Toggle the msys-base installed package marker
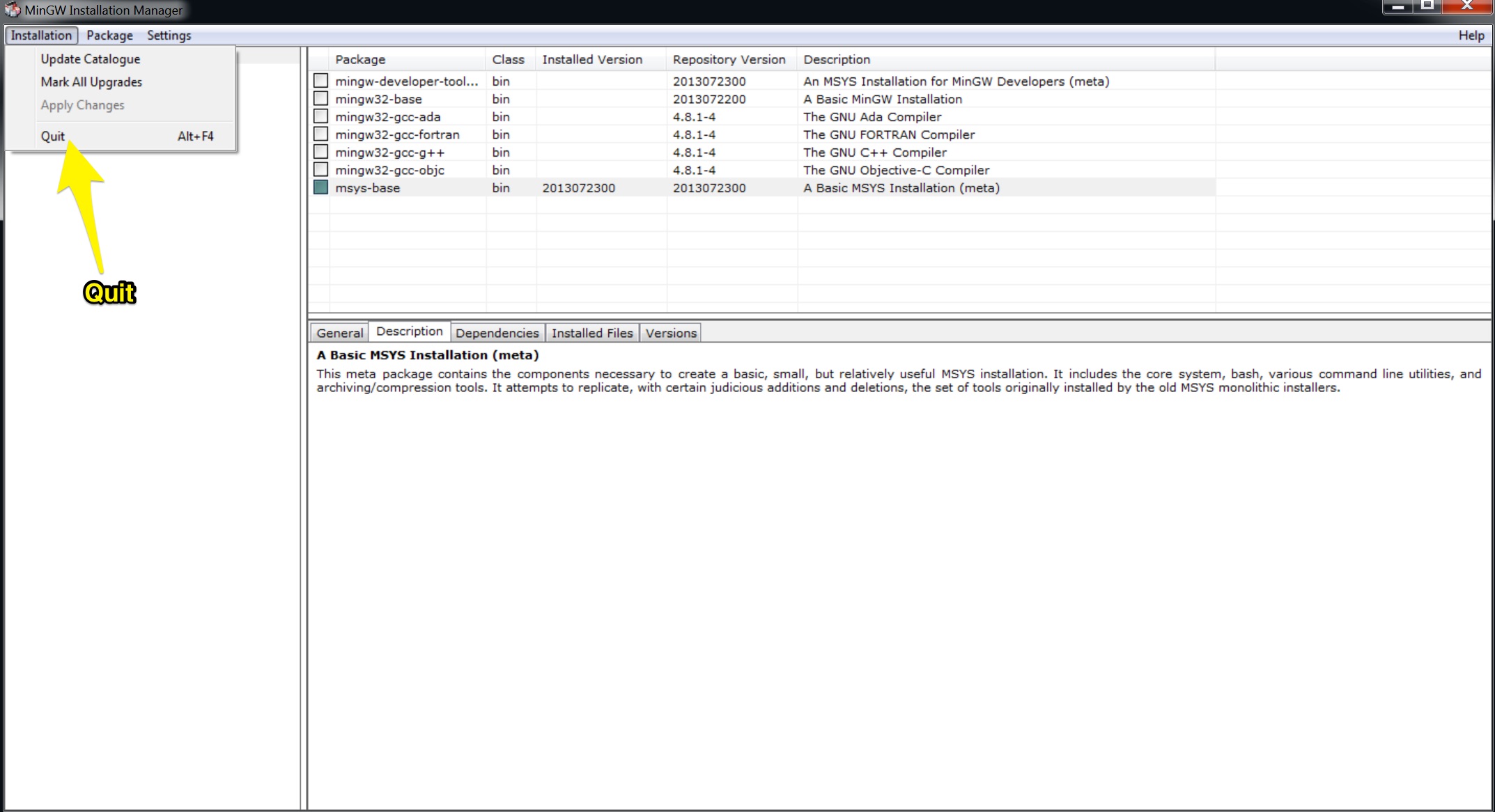1495x812 pixels. click(320, 187)
